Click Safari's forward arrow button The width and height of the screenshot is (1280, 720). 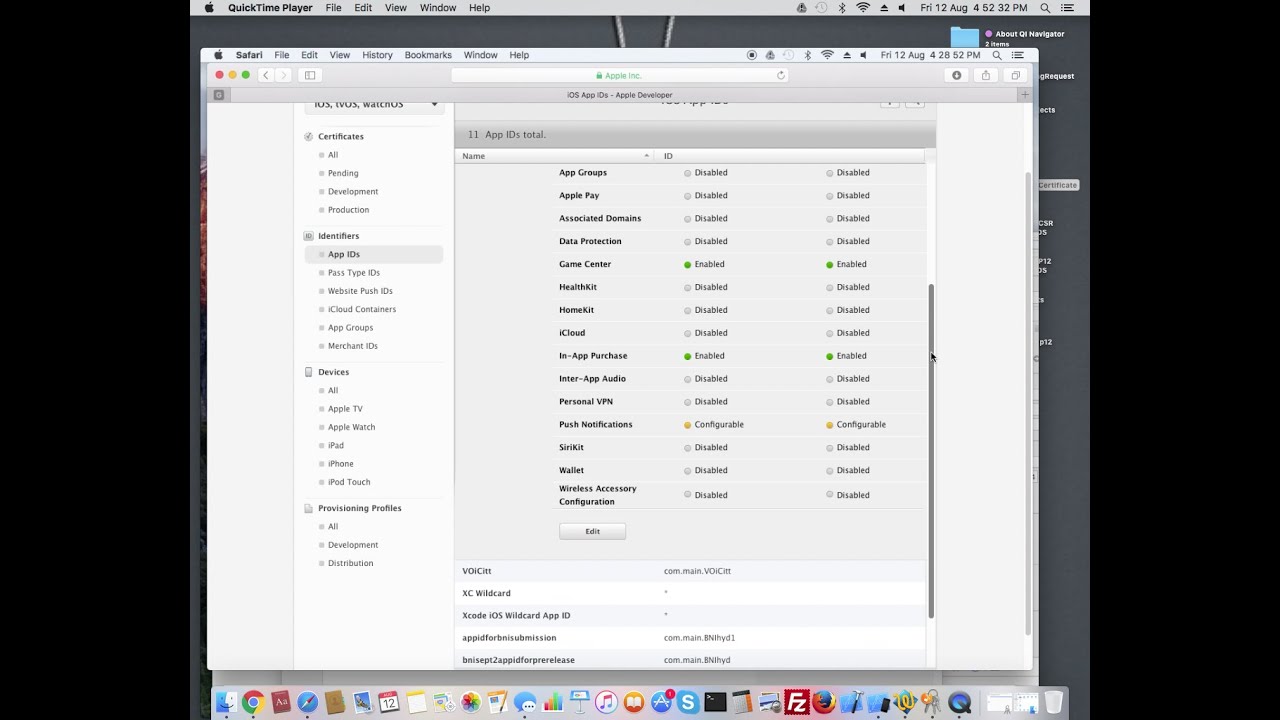(x=284, y=75)
